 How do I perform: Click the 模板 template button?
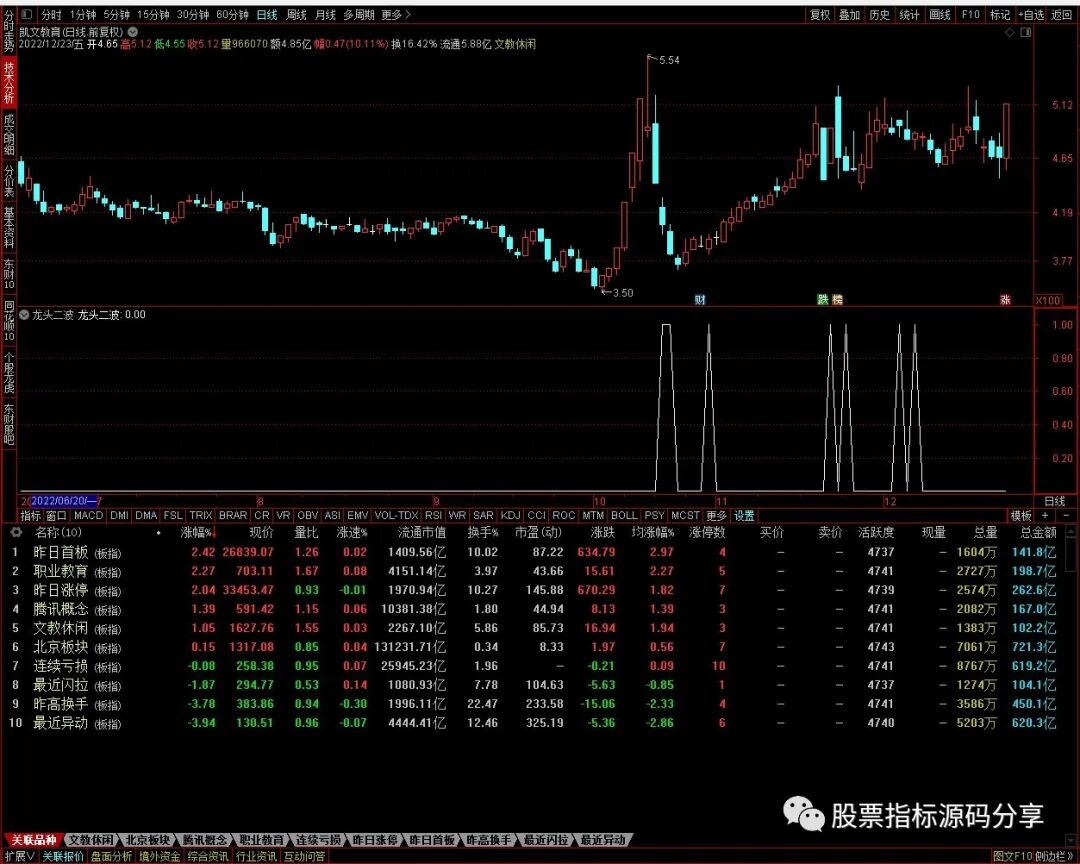[x=1021, y=515]
